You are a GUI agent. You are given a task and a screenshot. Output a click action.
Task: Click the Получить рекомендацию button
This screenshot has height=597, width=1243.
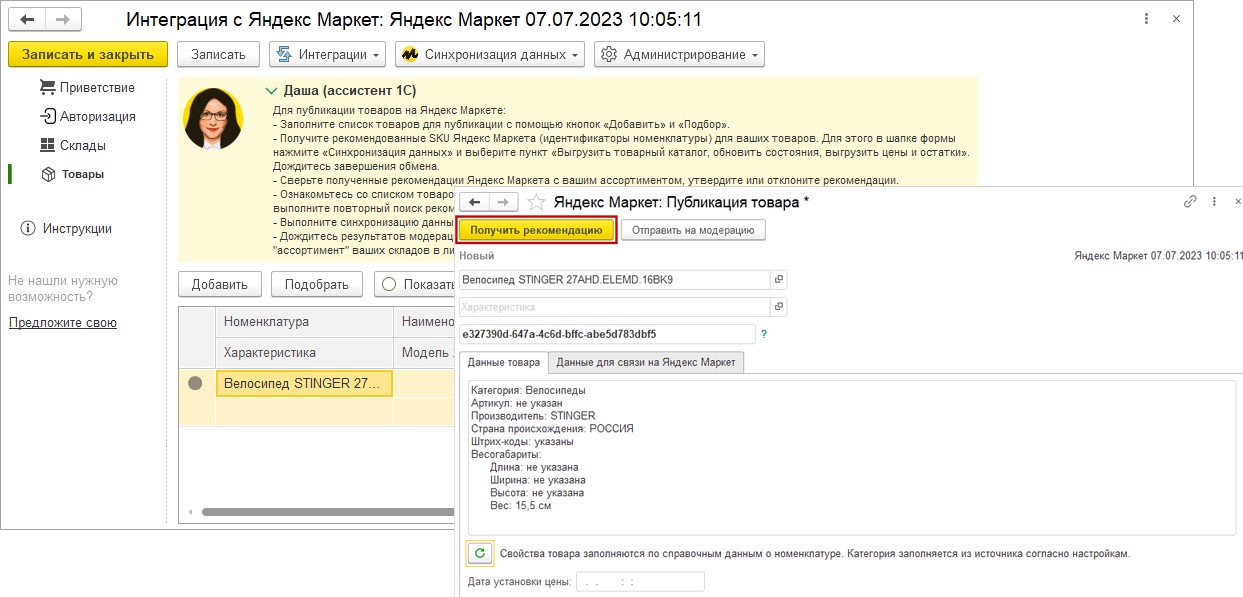point(536,230)
